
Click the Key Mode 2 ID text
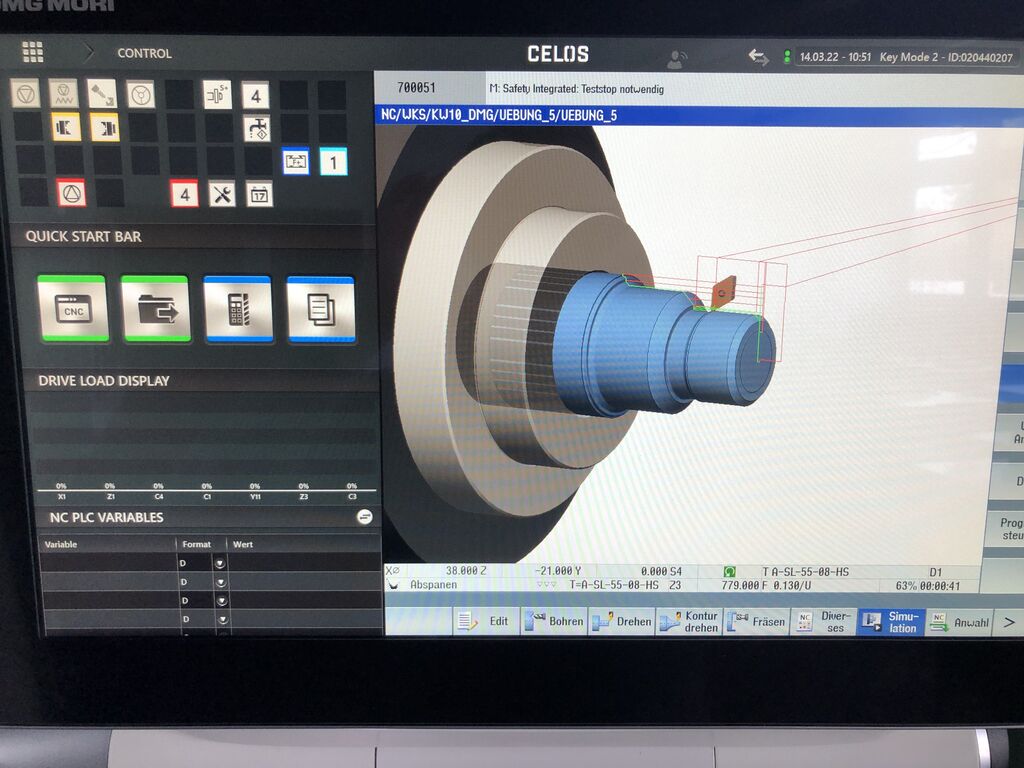(x=946, y=57)
